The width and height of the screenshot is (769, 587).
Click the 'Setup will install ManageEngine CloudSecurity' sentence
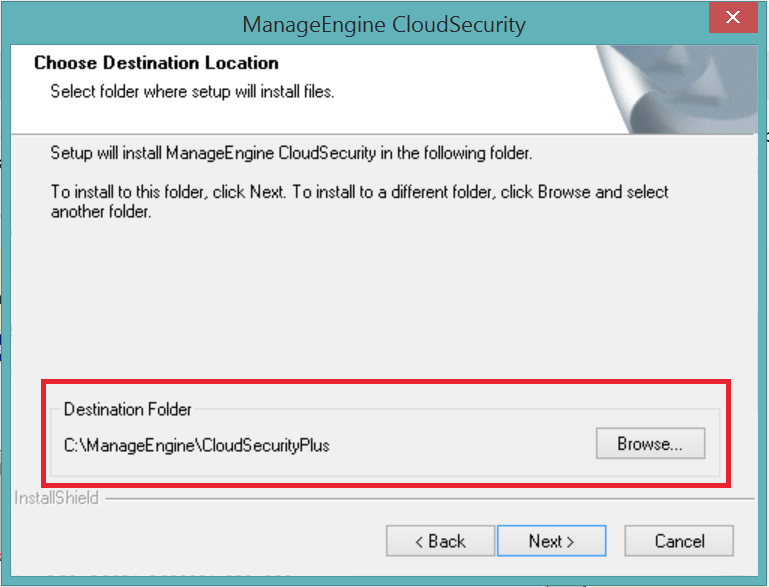[291, 155]
